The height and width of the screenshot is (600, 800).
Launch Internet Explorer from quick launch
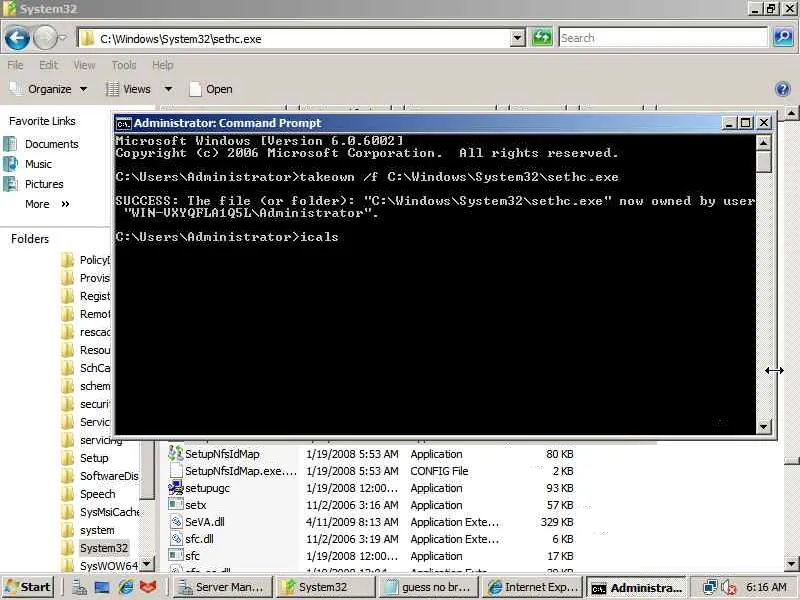coord(125,587)
